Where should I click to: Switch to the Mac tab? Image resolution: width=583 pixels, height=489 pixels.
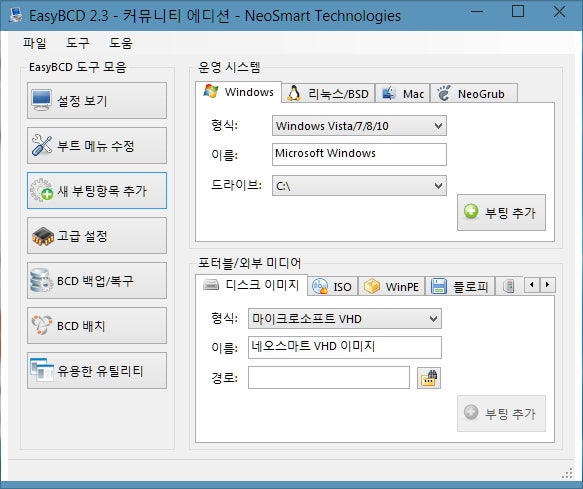click(x=403, y=93)
